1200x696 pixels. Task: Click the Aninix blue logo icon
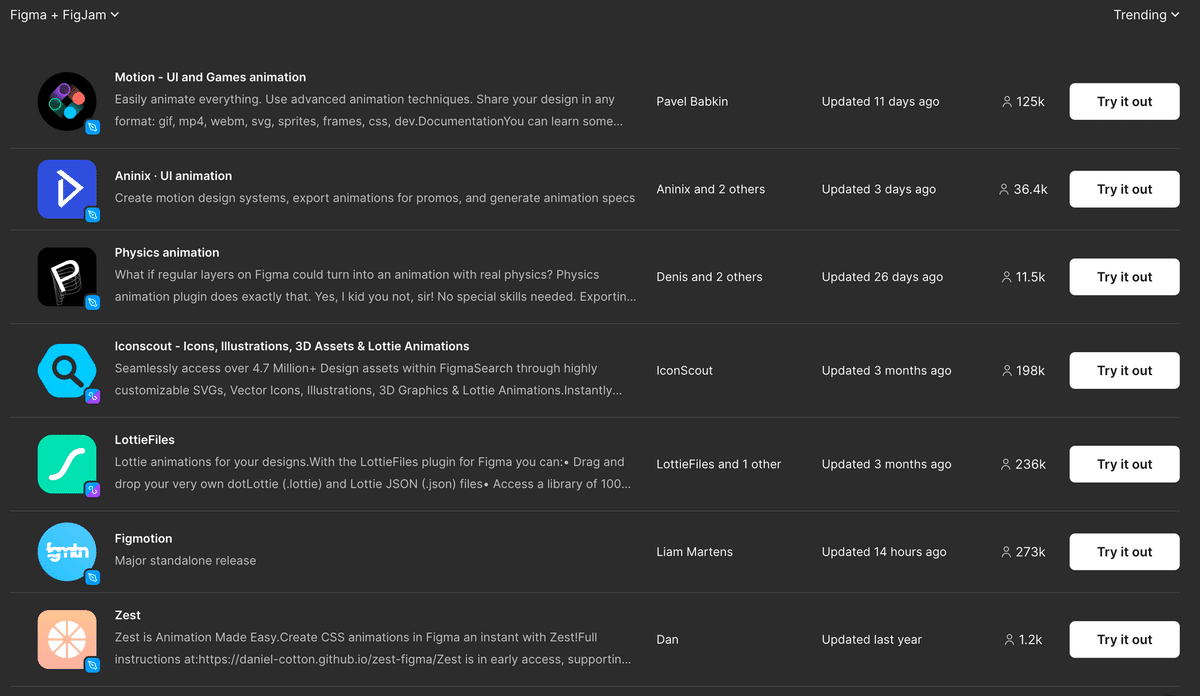(x=67, y=189)
